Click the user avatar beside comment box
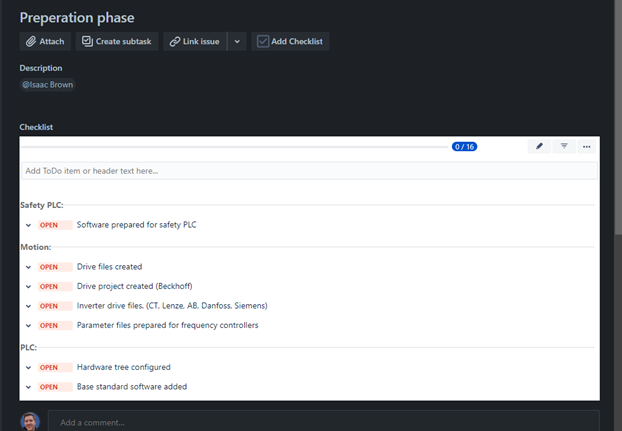The width and height of the screenshot is (622, 431). point(30,421)
